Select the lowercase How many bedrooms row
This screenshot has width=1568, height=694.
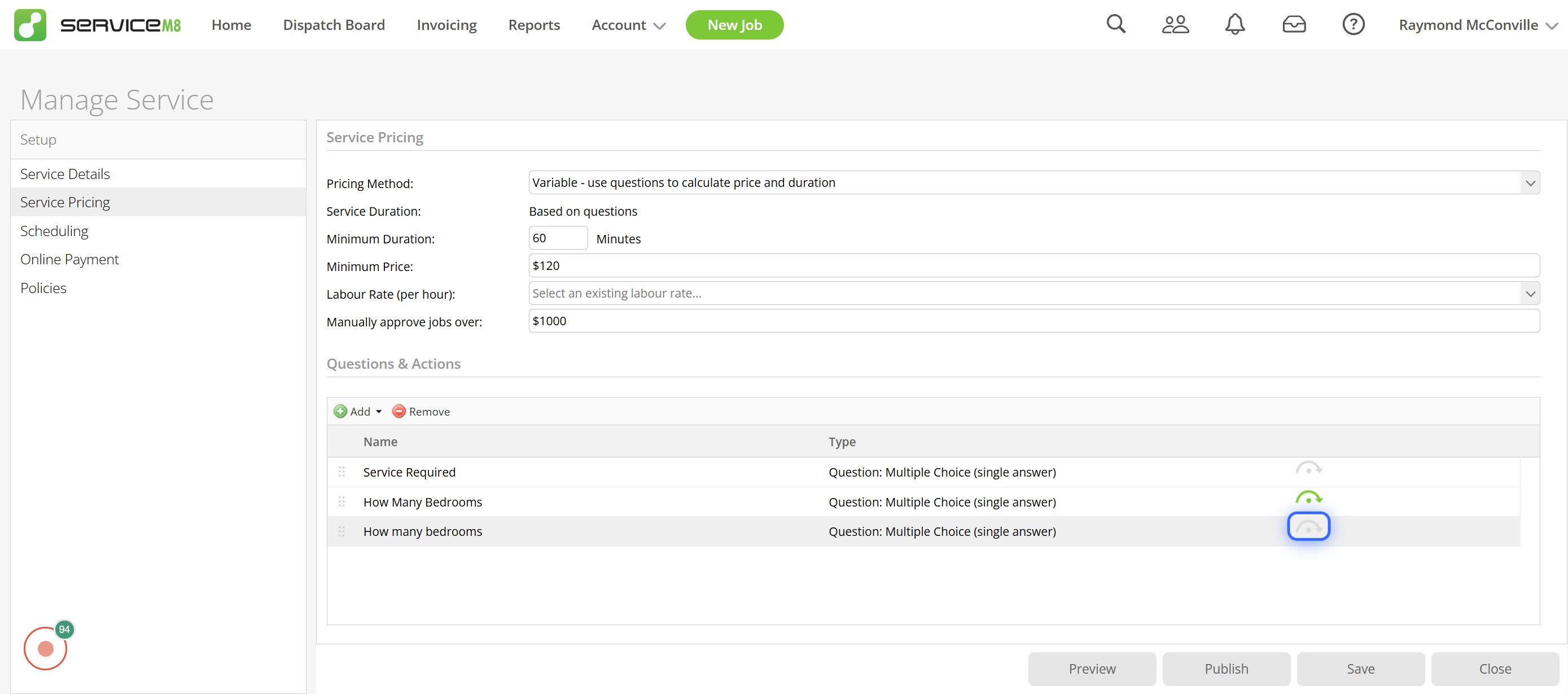pyautogui.click(x=923, y=531)
